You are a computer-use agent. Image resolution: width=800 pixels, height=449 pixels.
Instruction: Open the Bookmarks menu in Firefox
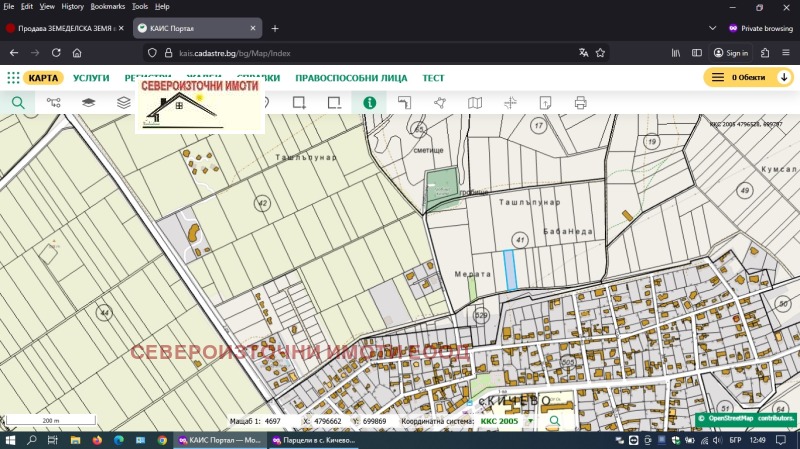coord(107,6)
